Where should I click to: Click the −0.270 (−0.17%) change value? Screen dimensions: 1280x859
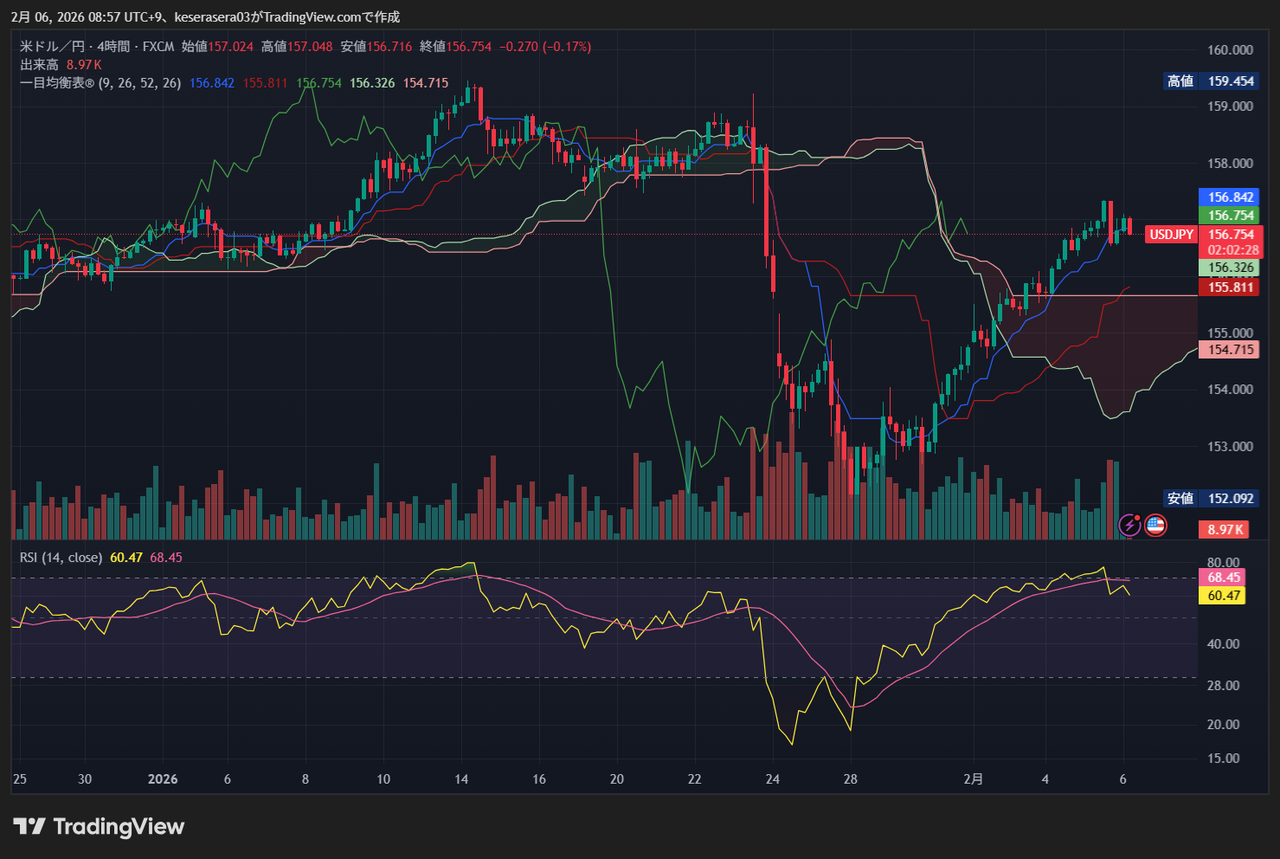tap(545, 46)
